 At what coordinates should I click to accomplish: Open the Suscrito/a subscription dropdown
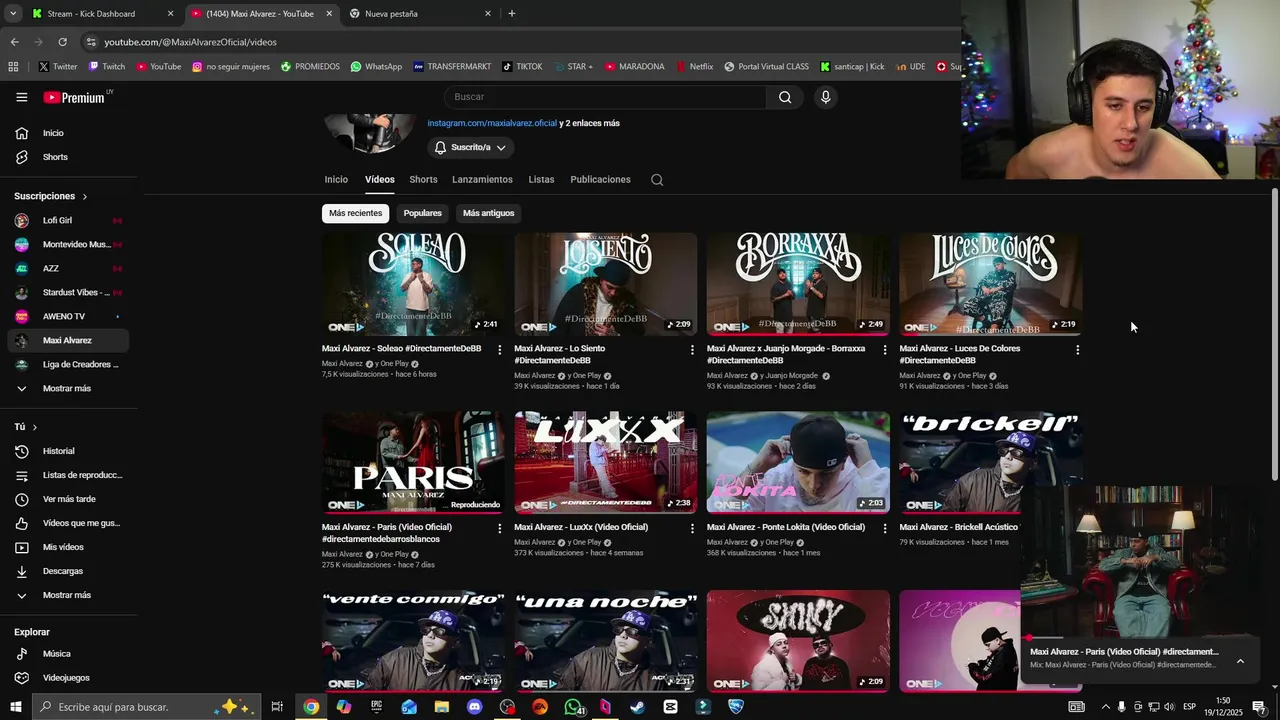[x=471, y=147]
